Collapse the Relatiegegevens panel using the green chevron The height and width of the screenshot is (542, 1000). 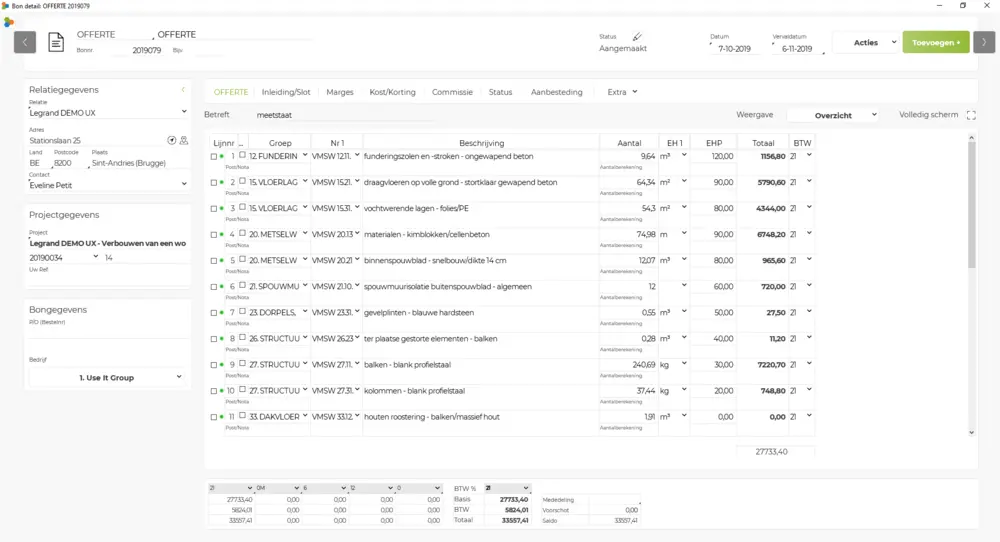(183, 90)
